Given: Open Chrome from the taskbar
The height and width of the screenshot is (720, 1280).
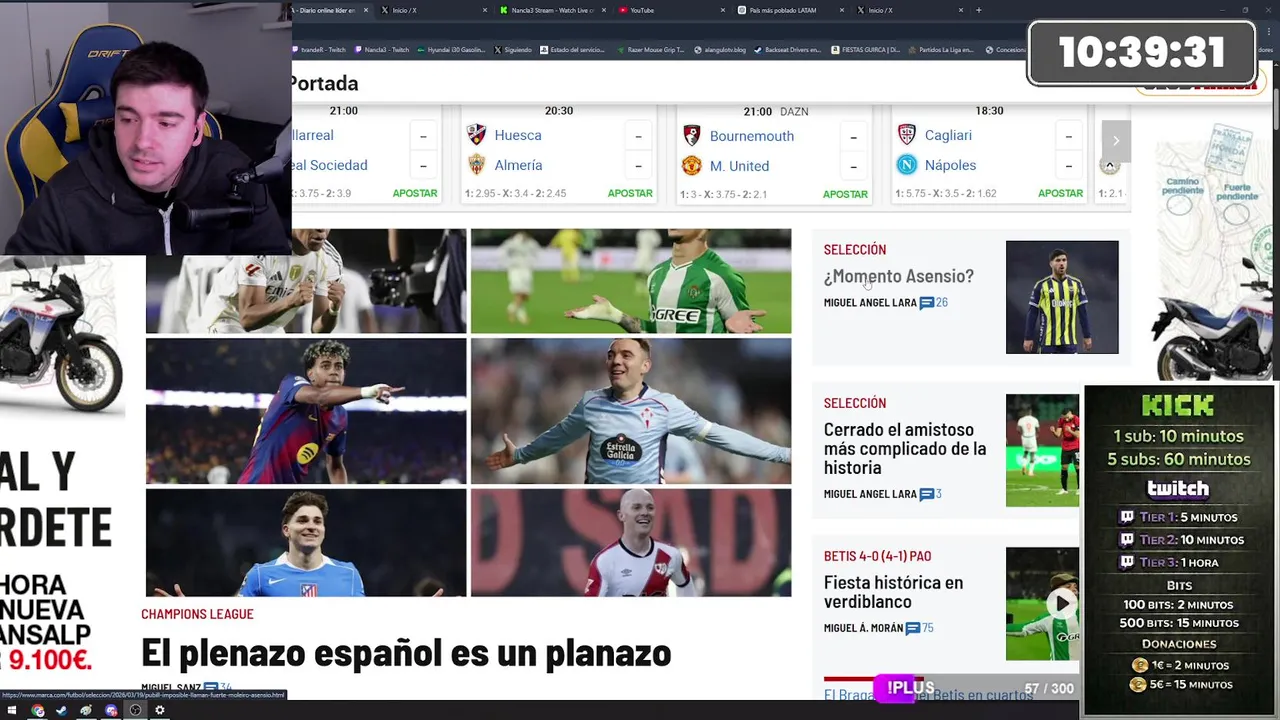Looking at the screenshot, I should click(x=37, y=710).
